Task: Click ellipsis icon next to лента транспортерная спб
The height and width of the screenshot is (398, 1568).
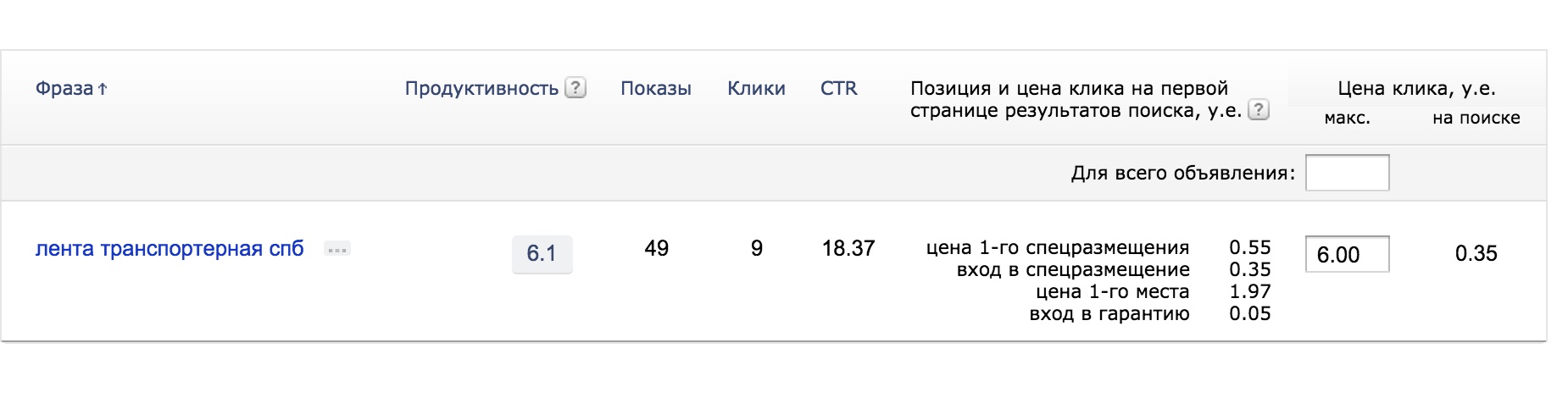Action: [x=337, y=250]
